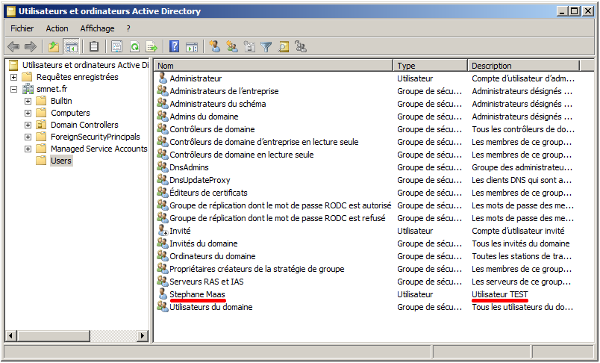Expand the Managed Service Accounts node
The width and height of the screenshot is (600, 363).
click(28, 149)
